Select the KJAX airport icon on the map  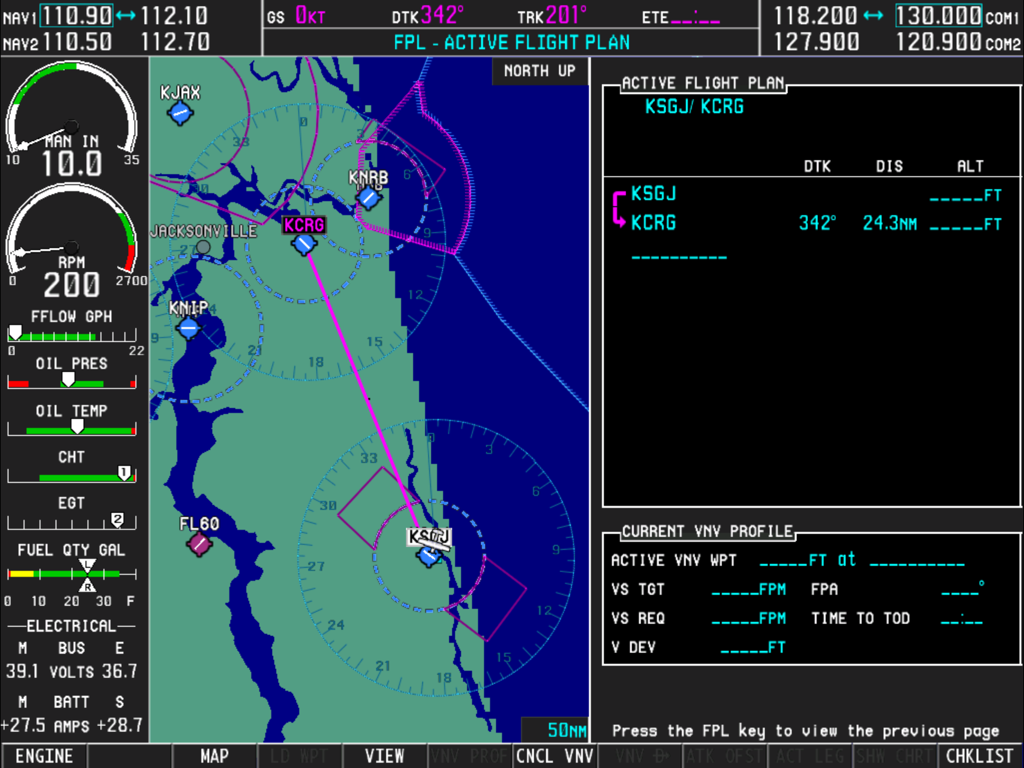(178, 114)
